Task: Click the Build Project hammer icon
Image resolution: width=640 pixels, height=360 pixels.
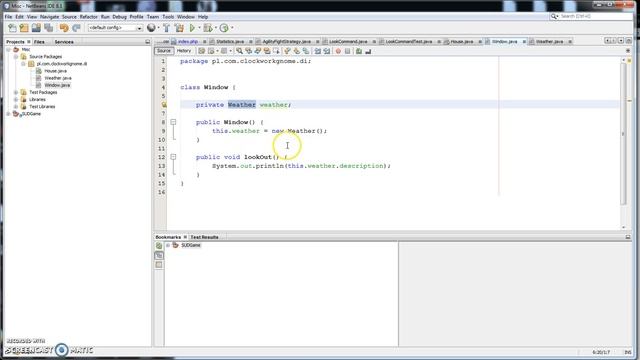Action: click(167, 28)
